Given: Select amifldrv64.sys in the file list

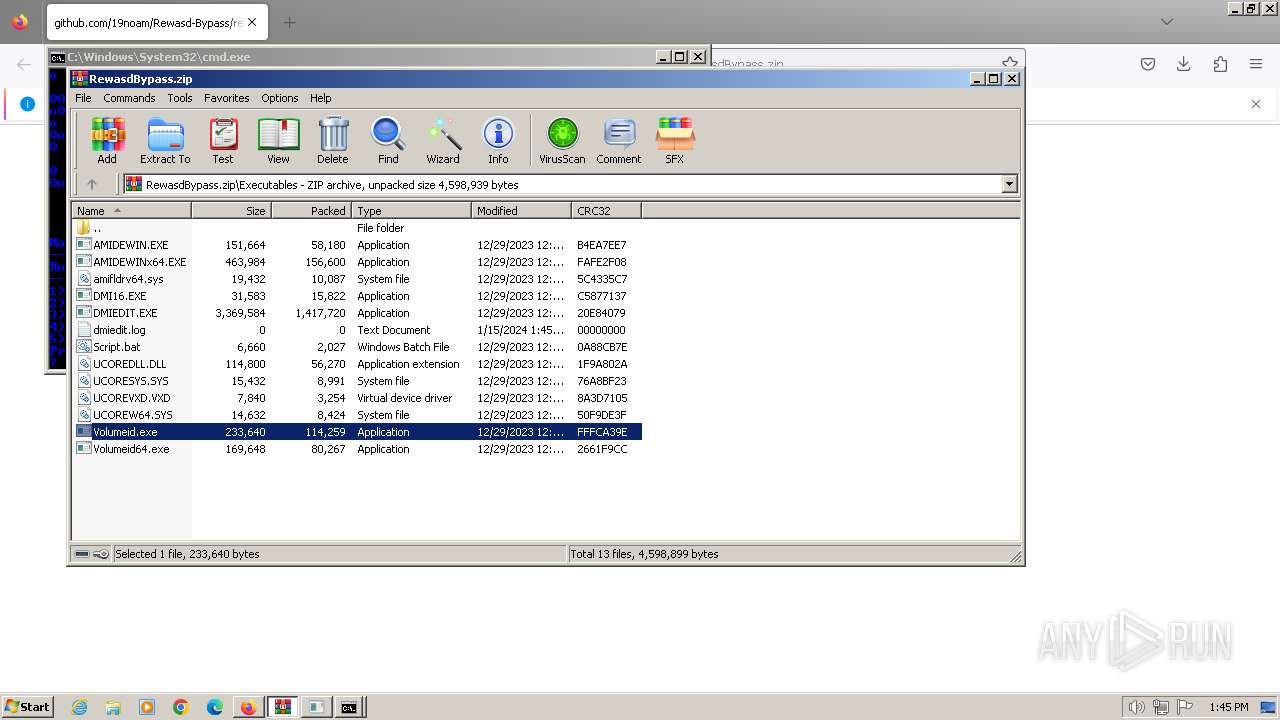Looking at the screenshot, I should tap(357, 279).
